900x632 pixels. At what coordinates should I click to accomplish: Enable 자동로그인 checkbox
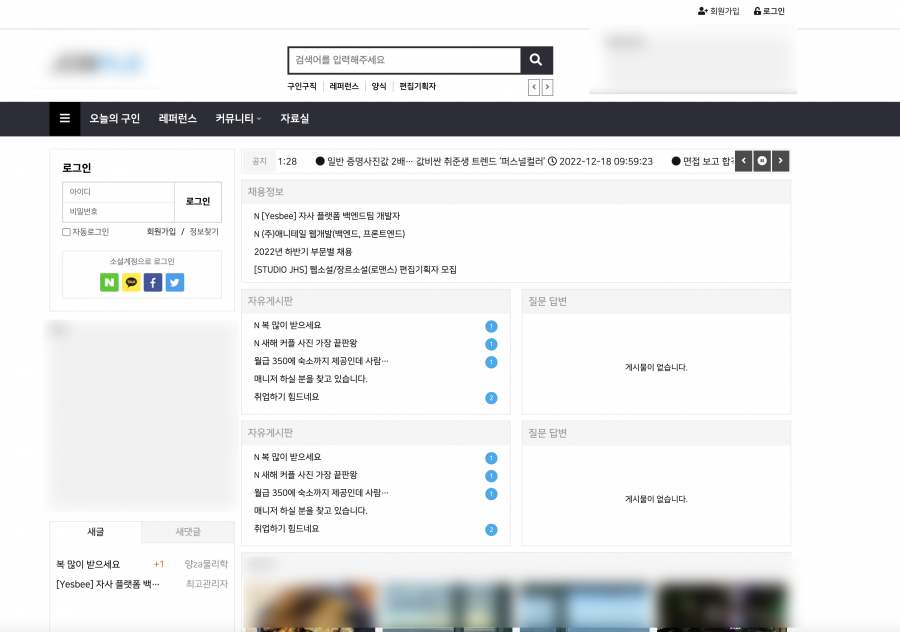point(66,232)
